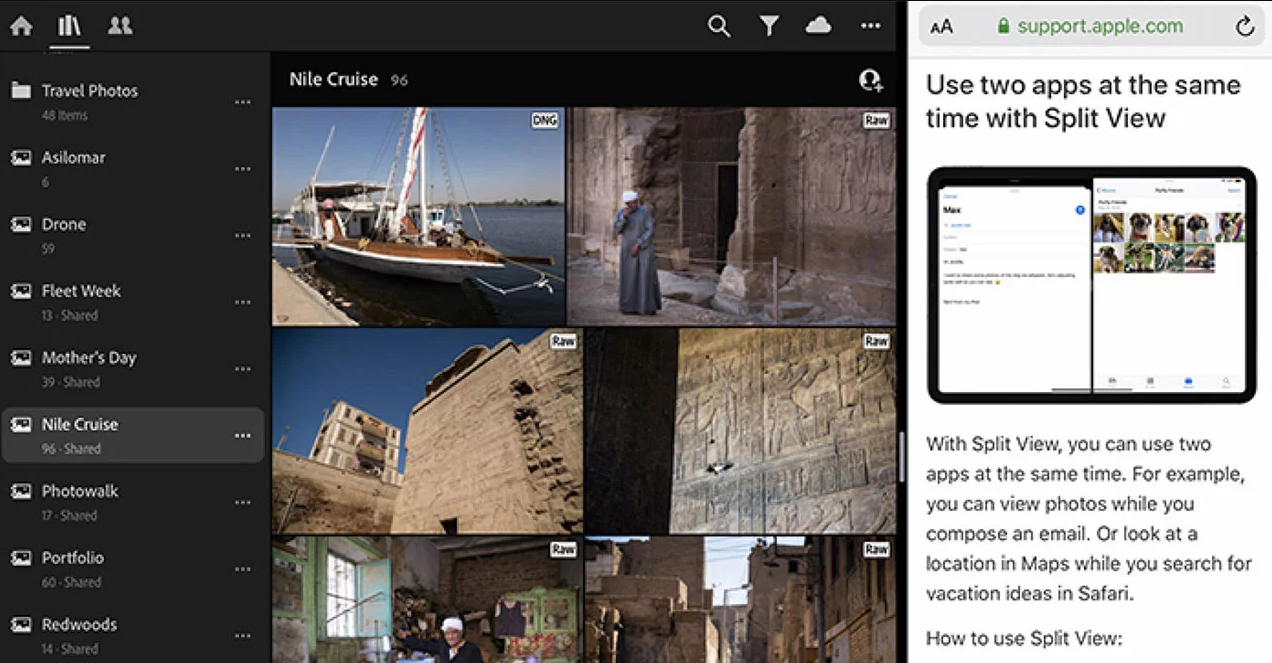Check the cloud sync status icon

tap(819, 26)
